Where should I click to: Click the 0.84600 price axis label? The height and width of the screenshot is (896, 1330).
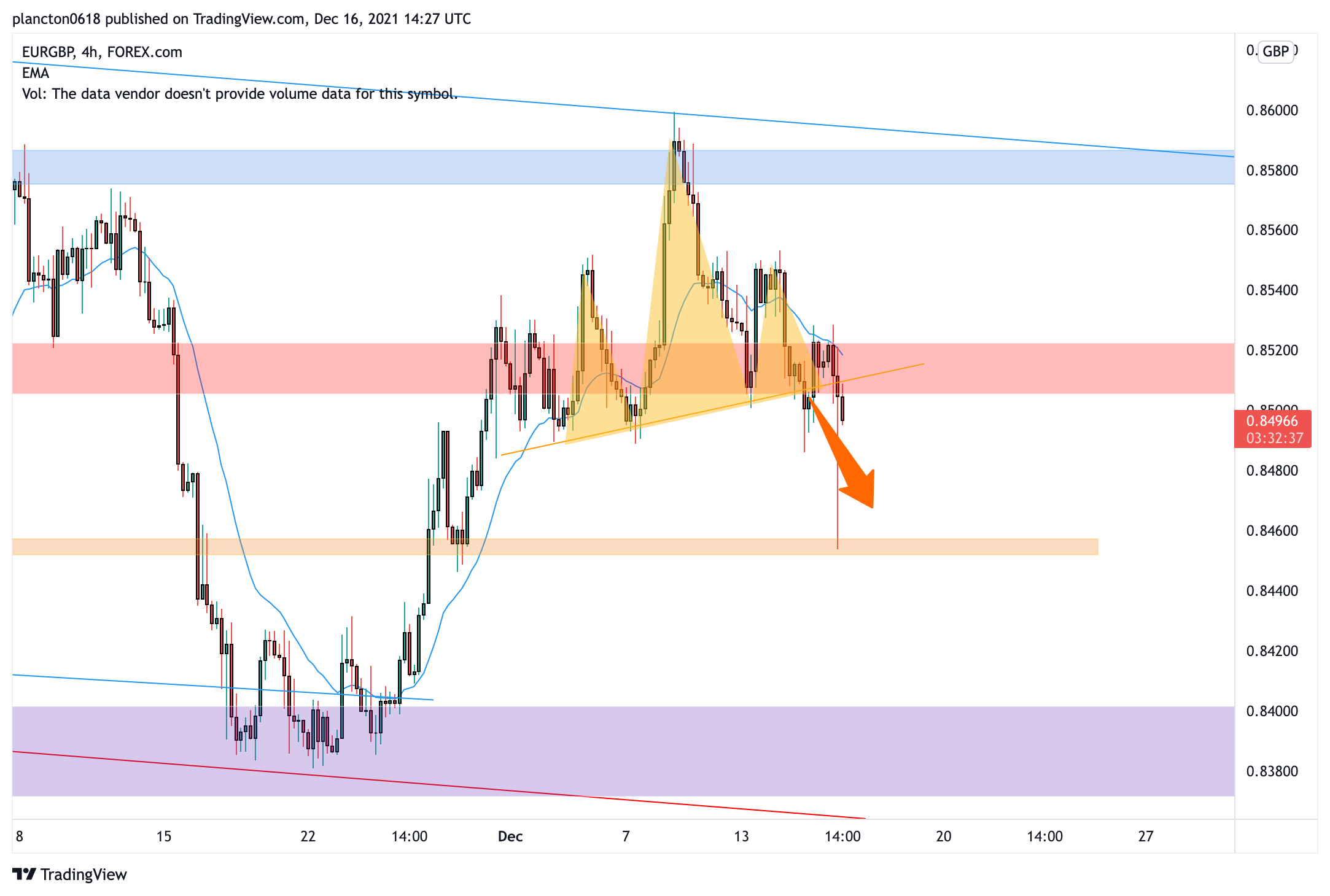[1272, 531]
